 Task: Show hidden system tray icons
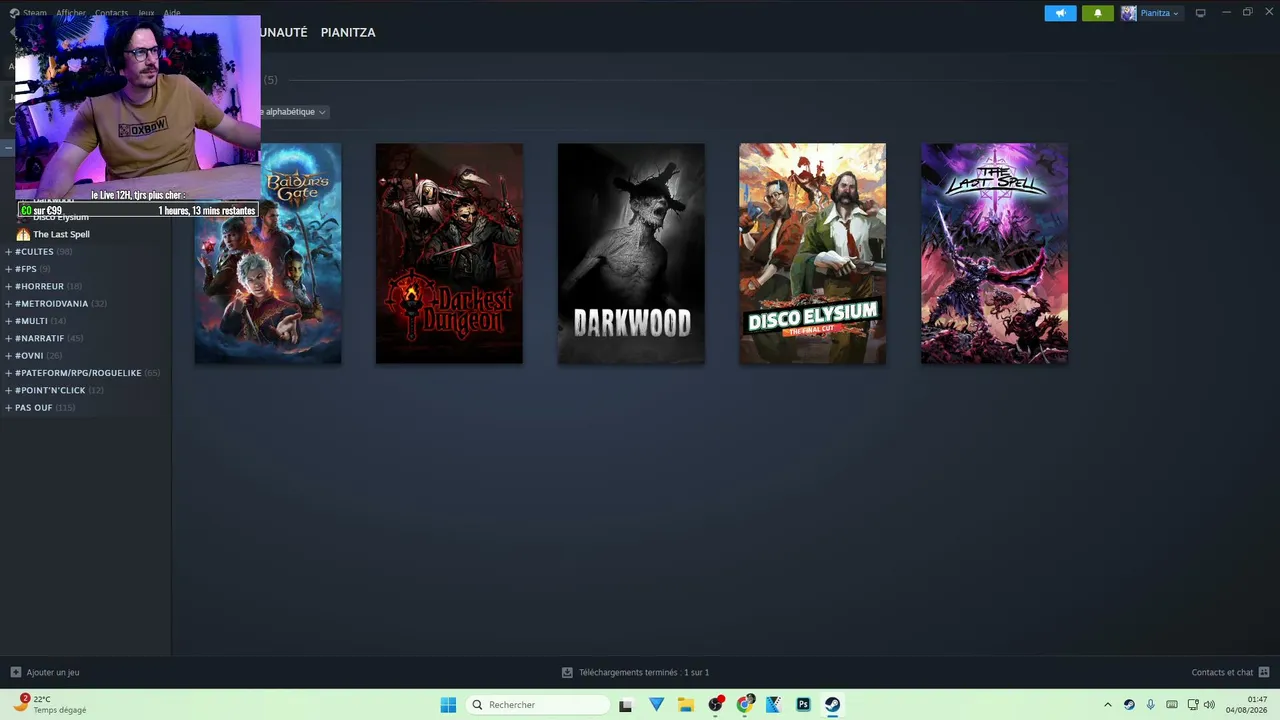(1107, 705)
